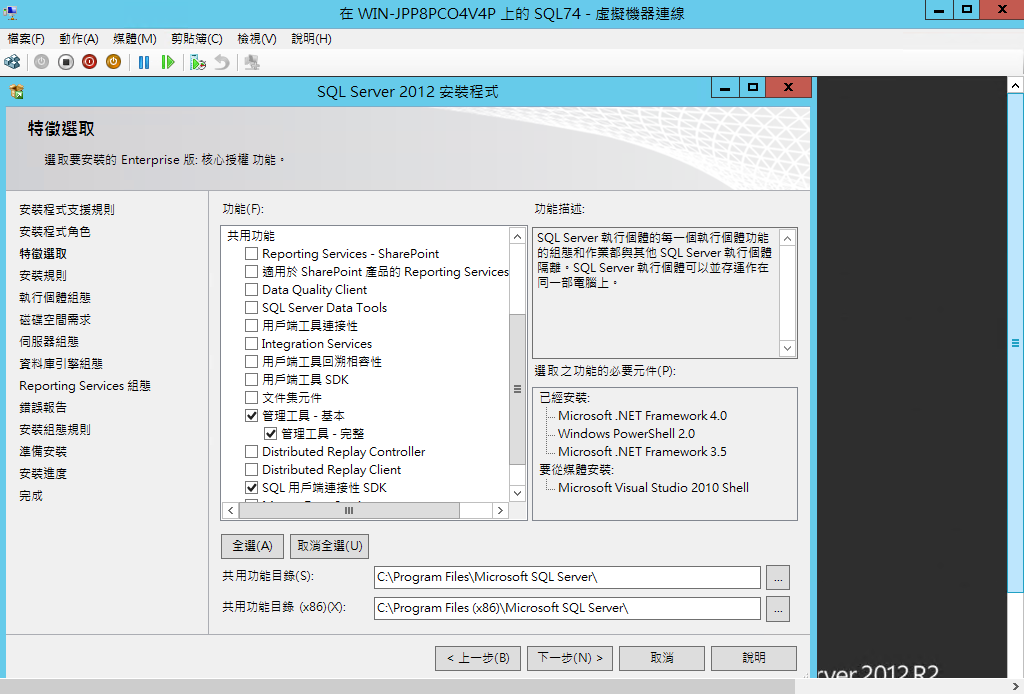Click VM window scroll up arrow
This screenshot has width=1024, height=694.
(1016, 86)
